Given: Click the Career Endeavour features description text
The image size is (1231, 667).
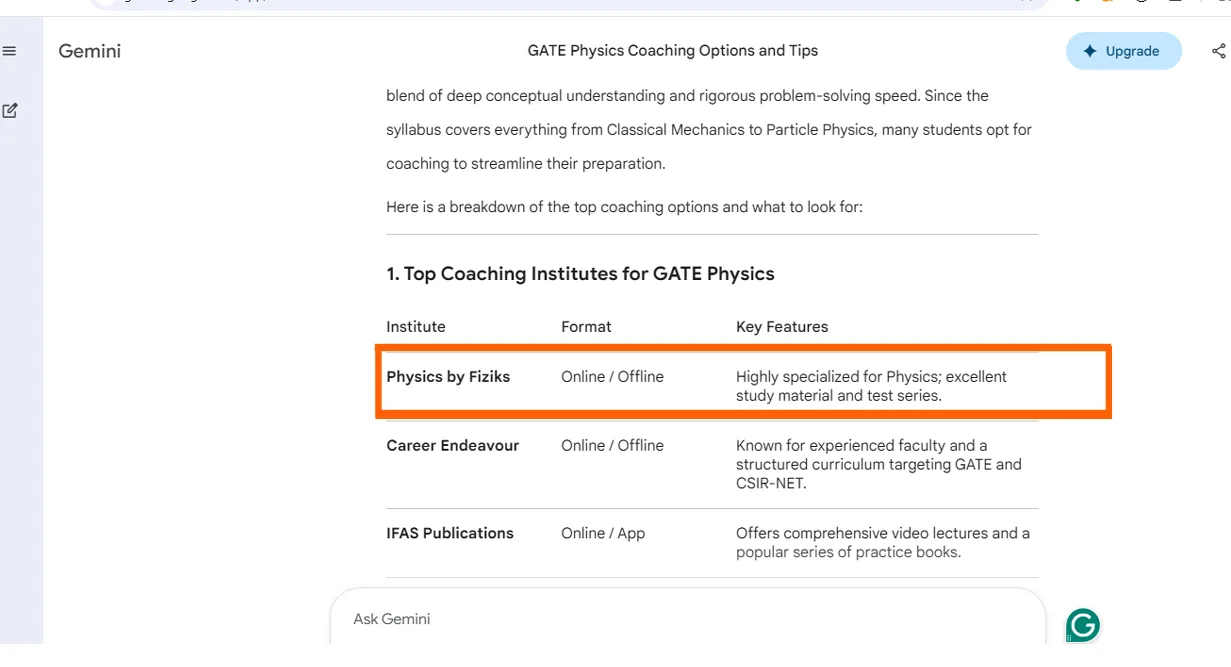Looking at the screenshot, I should click(879, 465).
